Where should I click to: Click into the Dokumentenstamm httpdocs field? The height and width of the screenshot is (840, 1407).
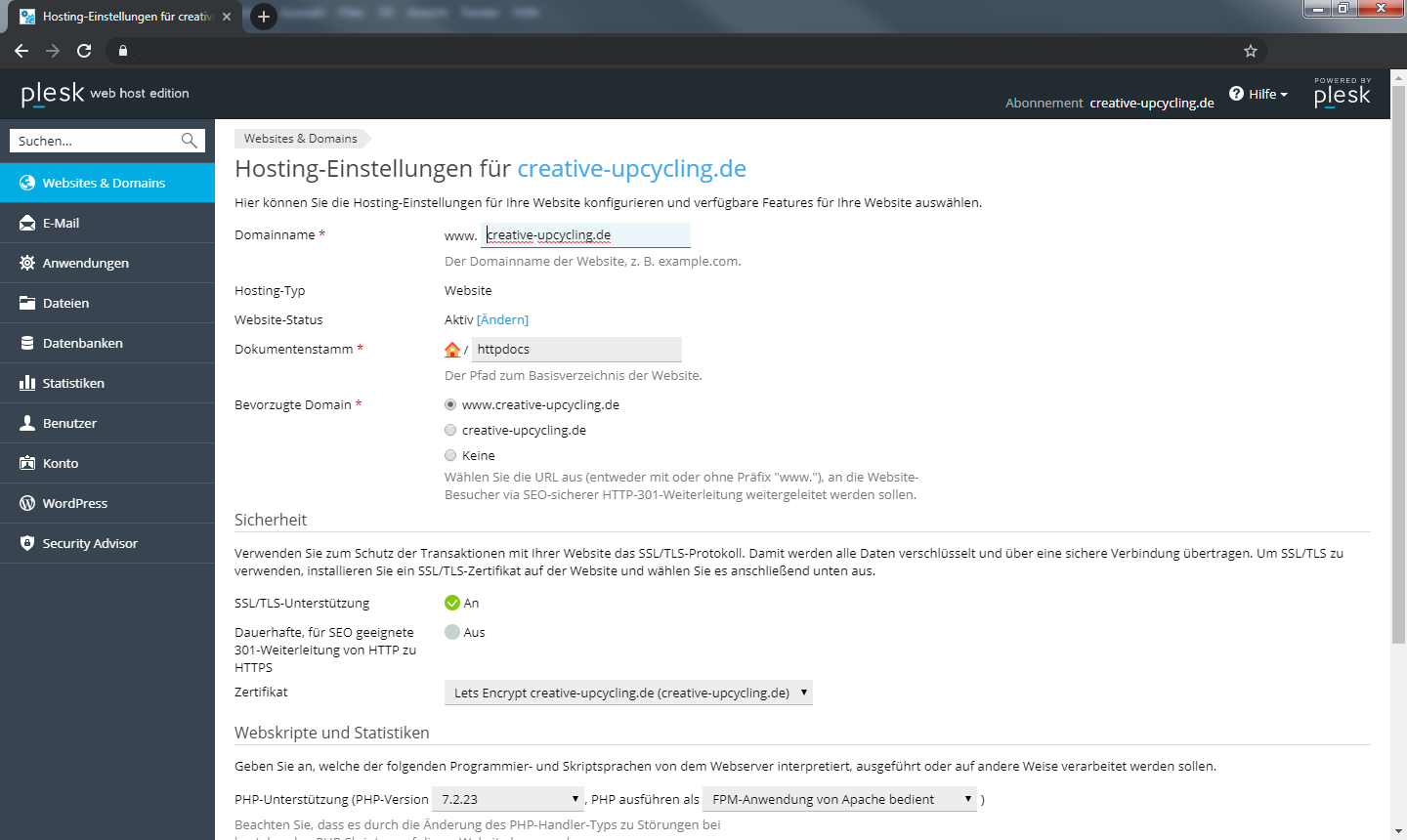576,349
